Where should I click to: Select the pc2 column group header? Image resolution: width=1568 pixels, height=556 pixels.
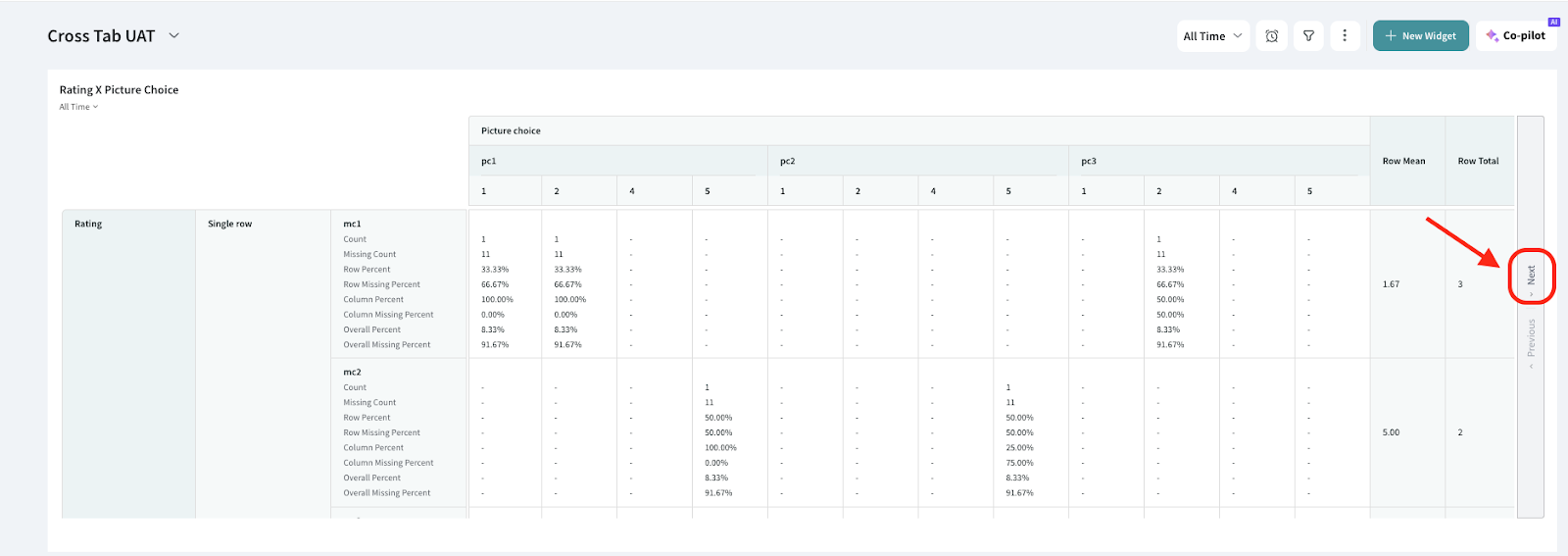[x=787, y=161]
